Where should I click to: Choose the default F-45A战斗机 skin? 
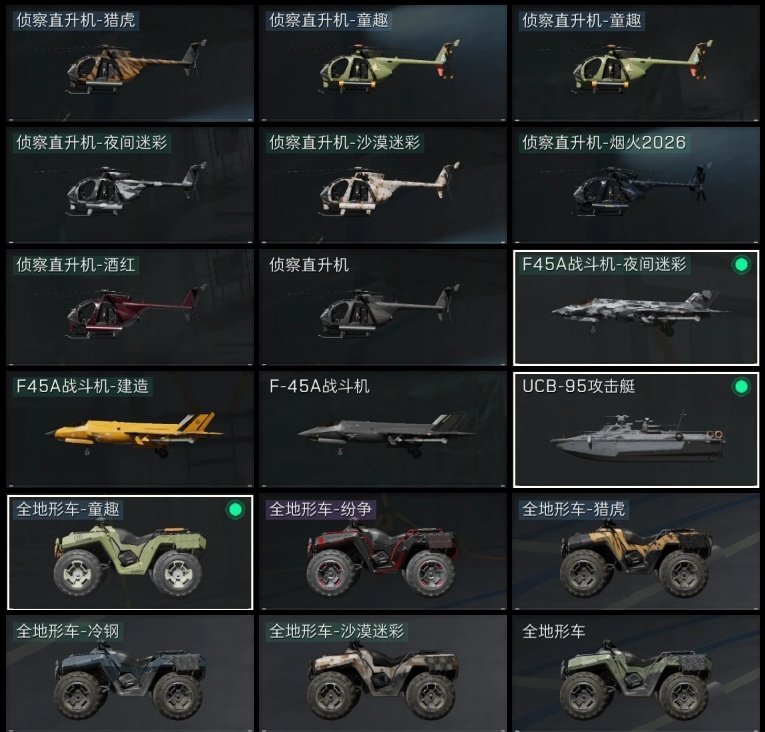tap(383, 429)
